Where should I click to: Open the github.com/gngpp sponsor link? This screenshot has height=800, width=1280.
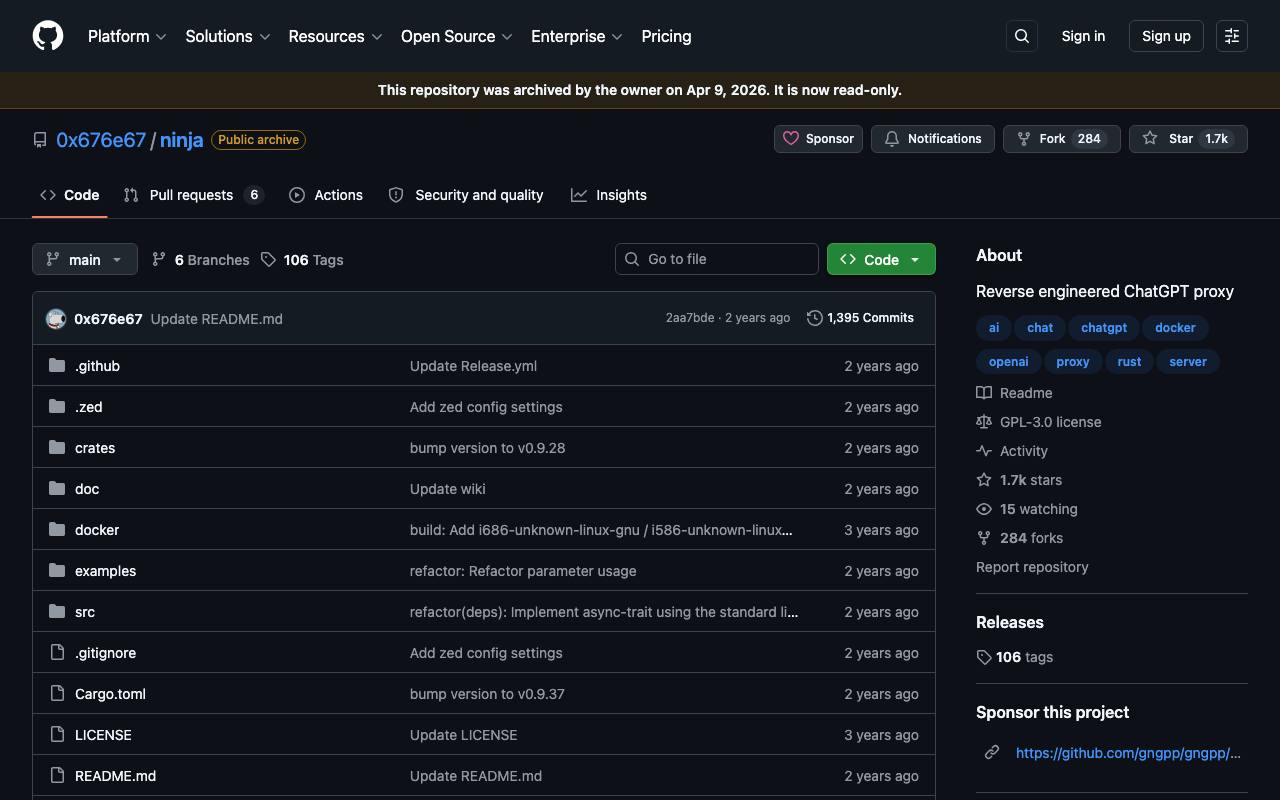(x=1128, y=753)
